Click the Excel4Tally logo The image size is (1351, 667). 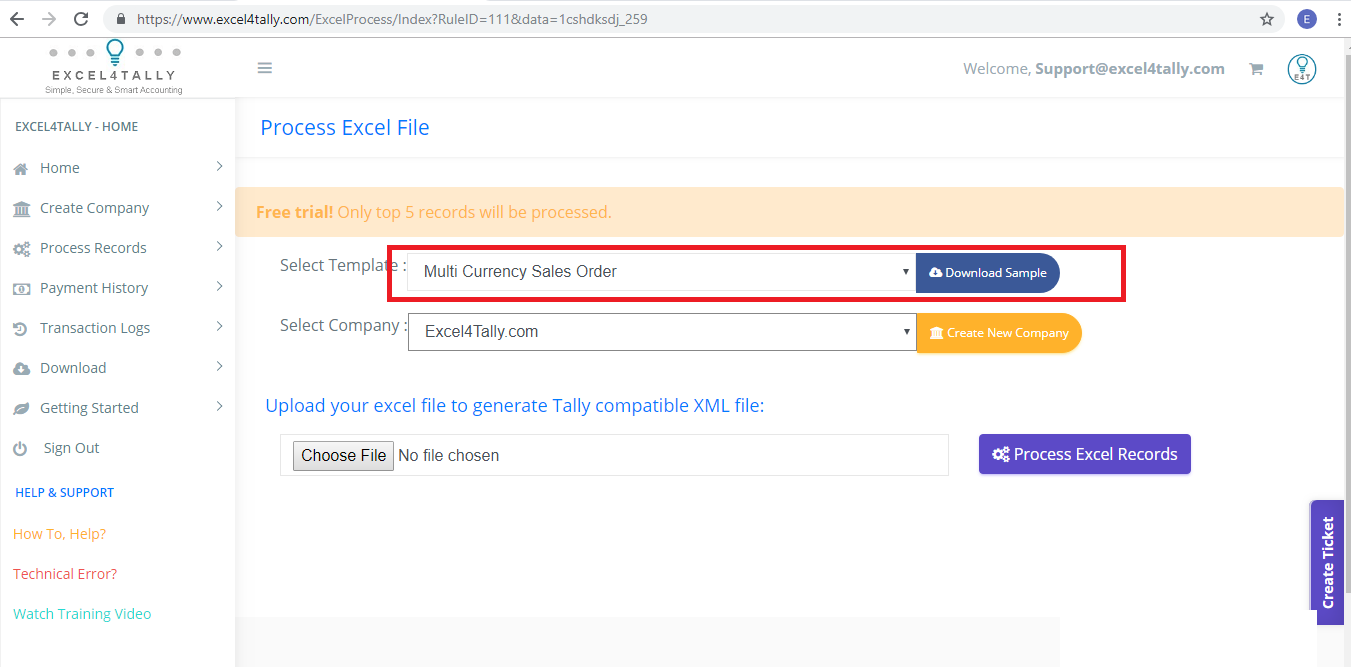[114, 67]
